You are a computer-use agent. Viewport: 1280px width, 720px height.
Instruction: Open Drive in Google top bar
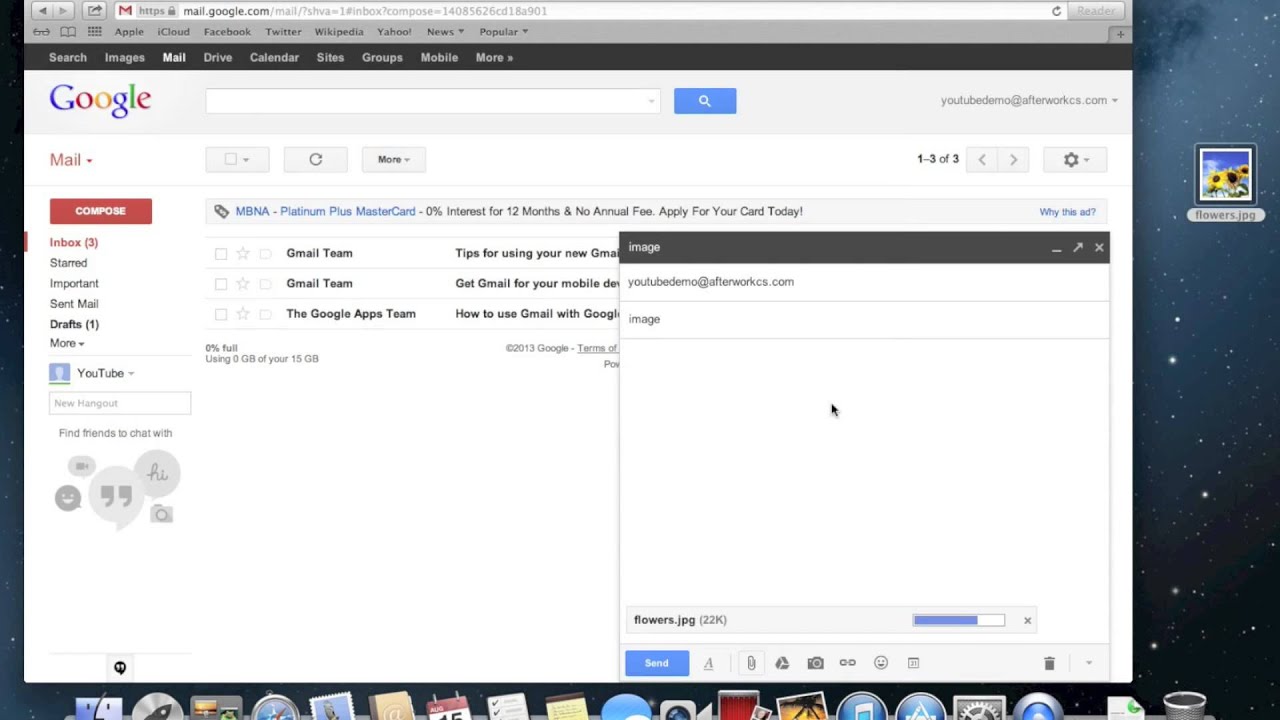click(x=218, y=58)
